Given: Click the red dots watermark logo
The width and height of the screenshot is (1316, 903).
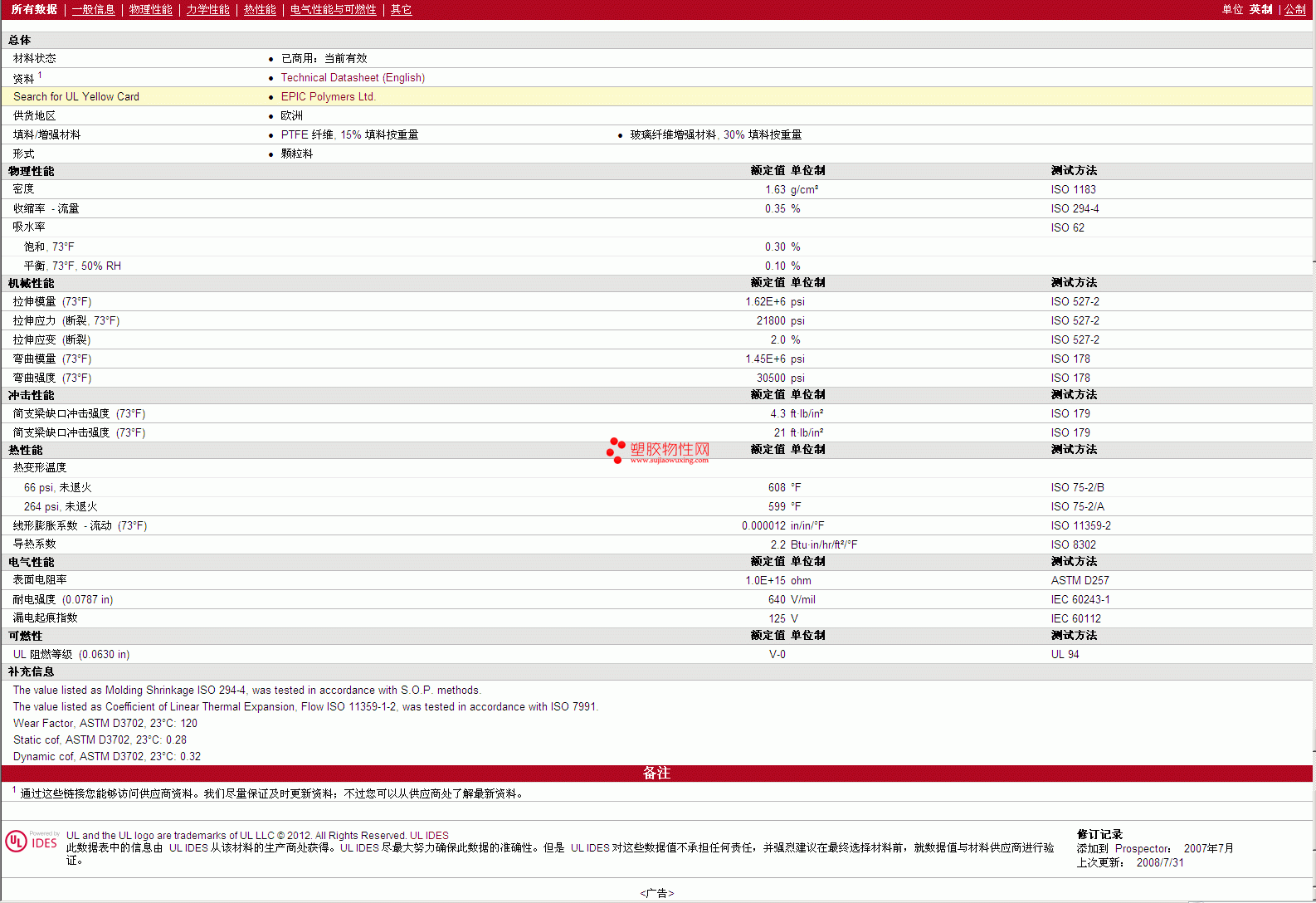Looking at the screenshot, I should tap(615, 450).
